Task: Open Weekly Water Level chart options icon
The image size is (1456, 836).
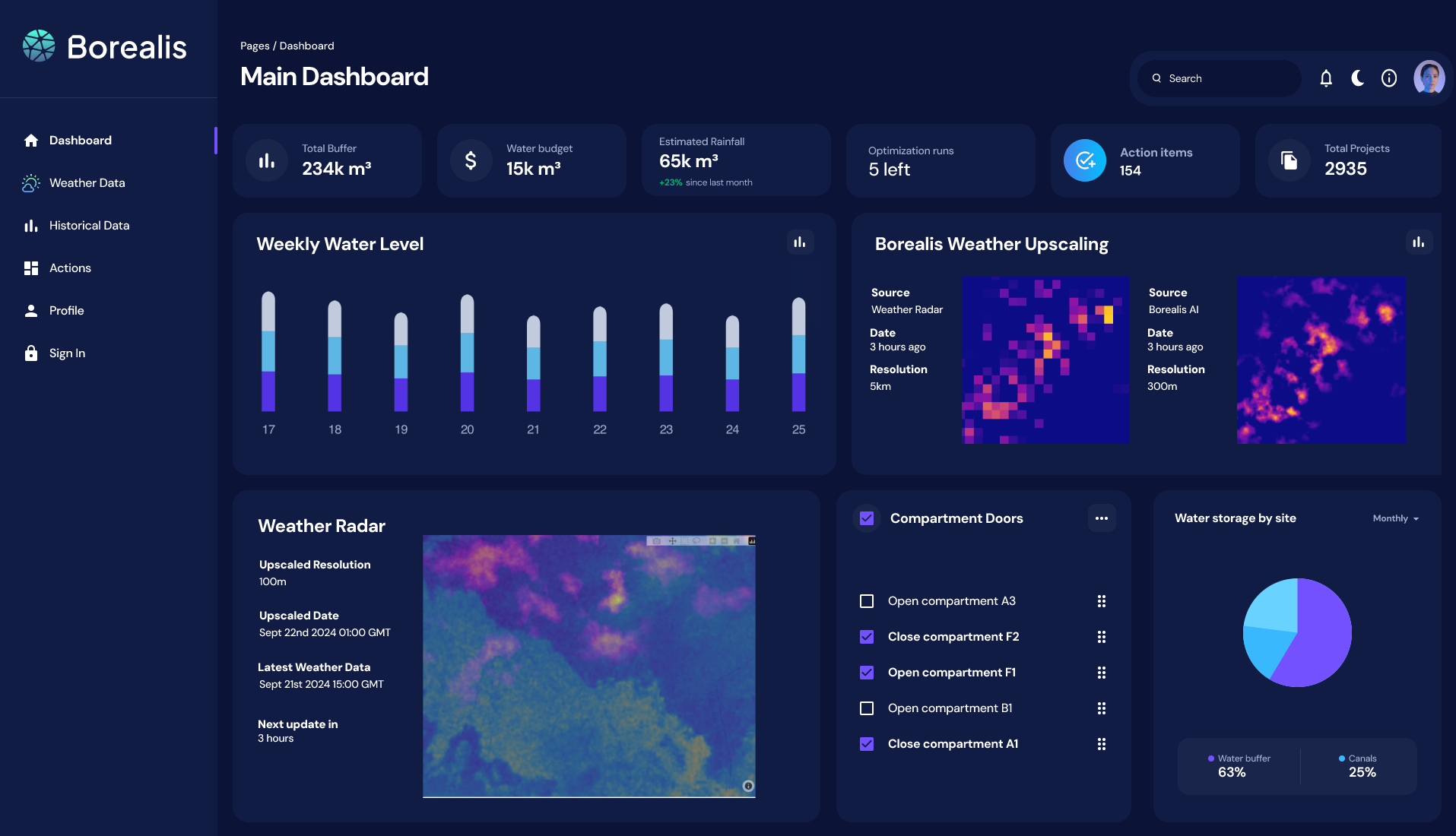Action: [x=800, y=242]
